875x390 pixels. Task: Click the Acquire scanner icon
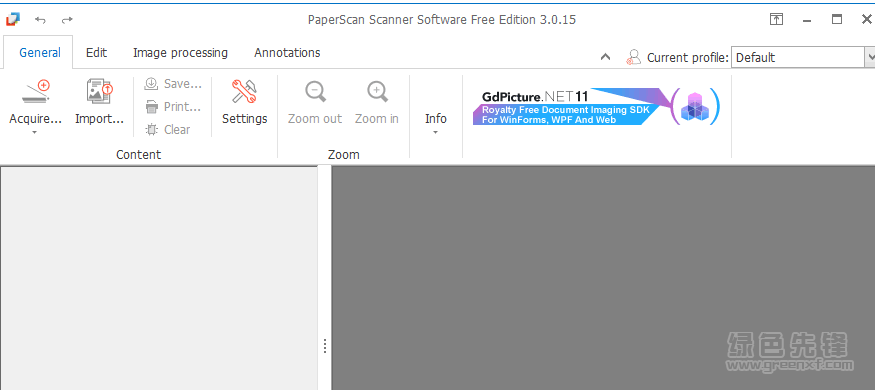tap(36, 92)
